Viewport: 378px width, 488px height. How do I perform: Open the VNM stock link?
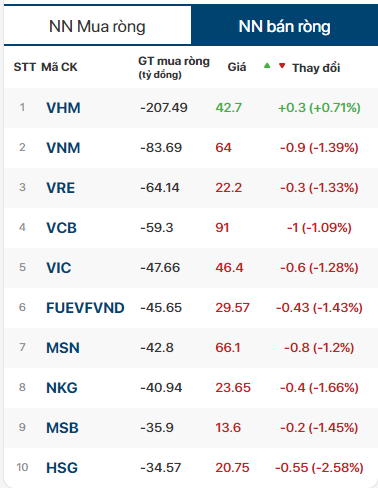click(x=63, y=148)
